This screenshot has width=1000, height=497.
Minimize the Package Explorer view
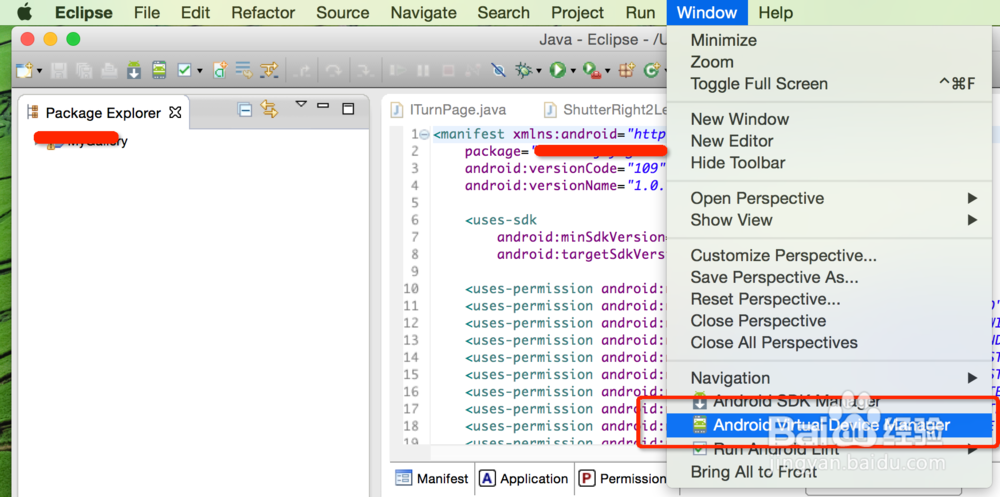(323, 107)
